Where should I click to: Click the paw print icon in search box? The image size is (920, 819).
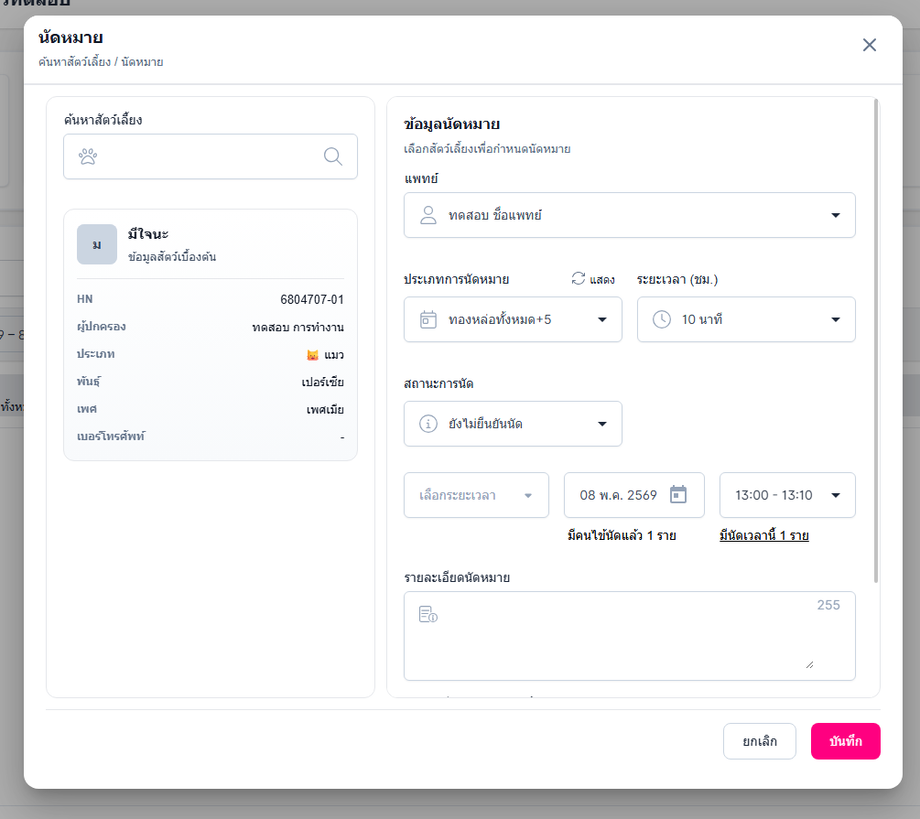(x=88, y=157)
